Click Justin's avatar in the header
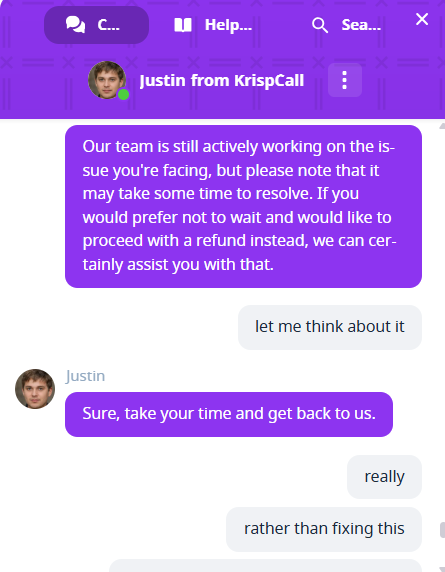The height and width of the screenshot is (572, 445). [x=107, y=80]
